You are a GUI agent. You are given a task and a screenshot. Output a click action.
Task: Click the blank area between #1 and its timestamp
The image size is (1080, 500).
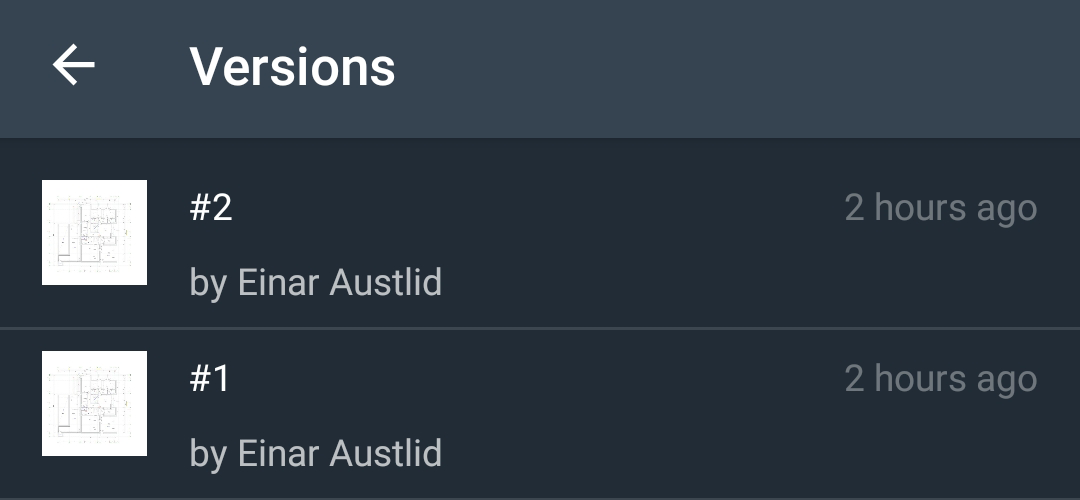537,379
